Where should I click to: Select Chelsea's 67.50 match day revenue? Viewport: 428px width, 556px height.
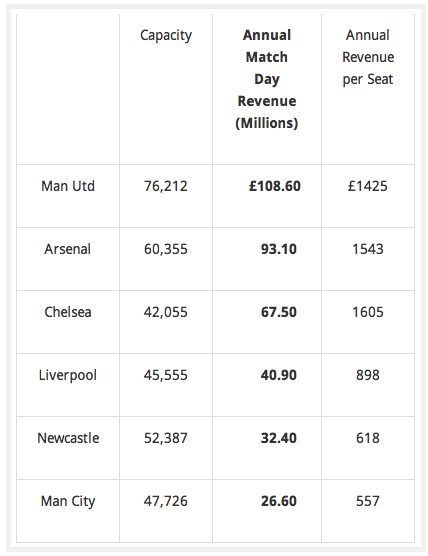coord(279,312)
